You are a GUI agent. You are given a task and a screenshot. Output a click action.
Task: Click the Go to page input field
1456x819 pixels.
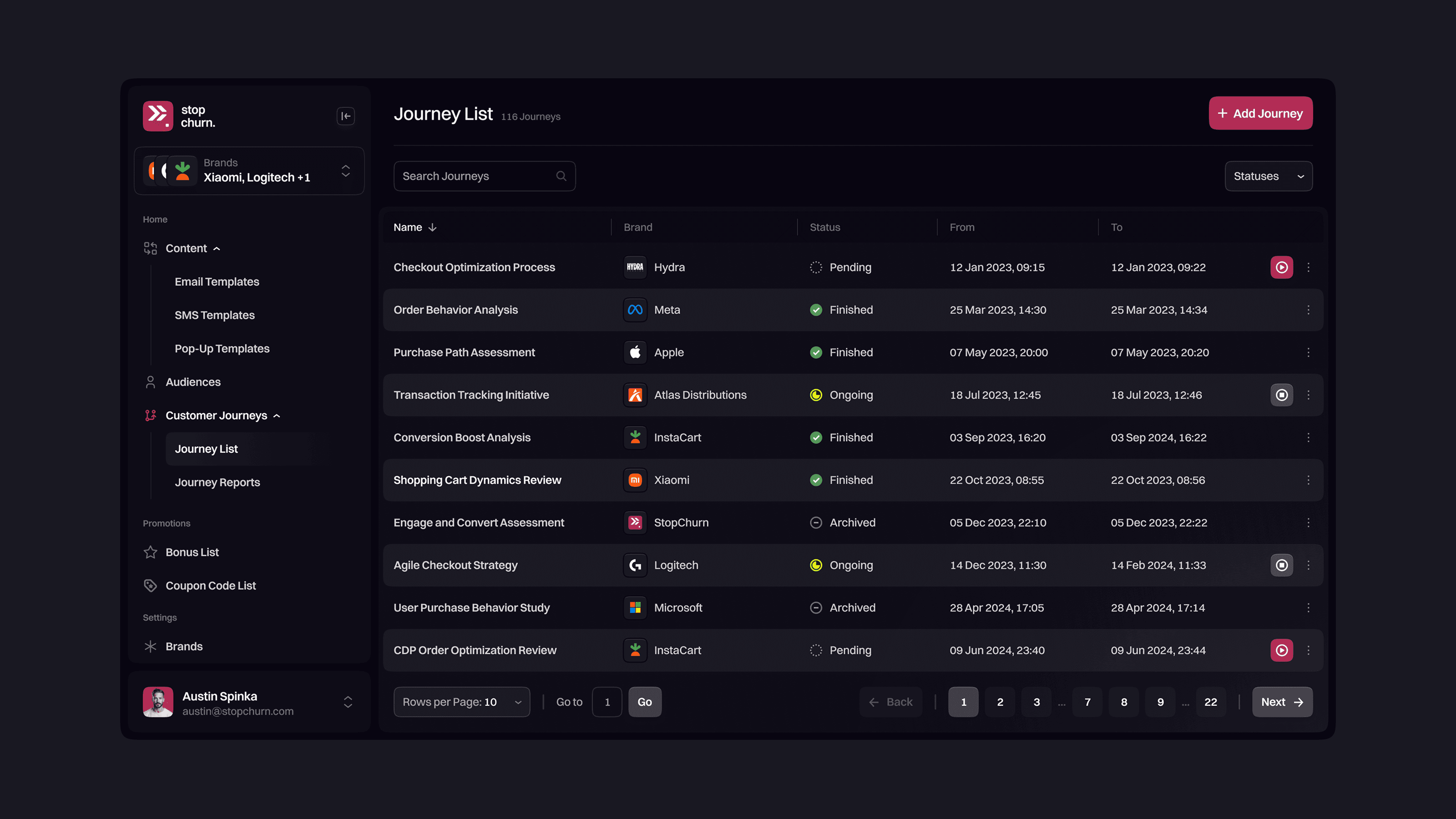607,702
